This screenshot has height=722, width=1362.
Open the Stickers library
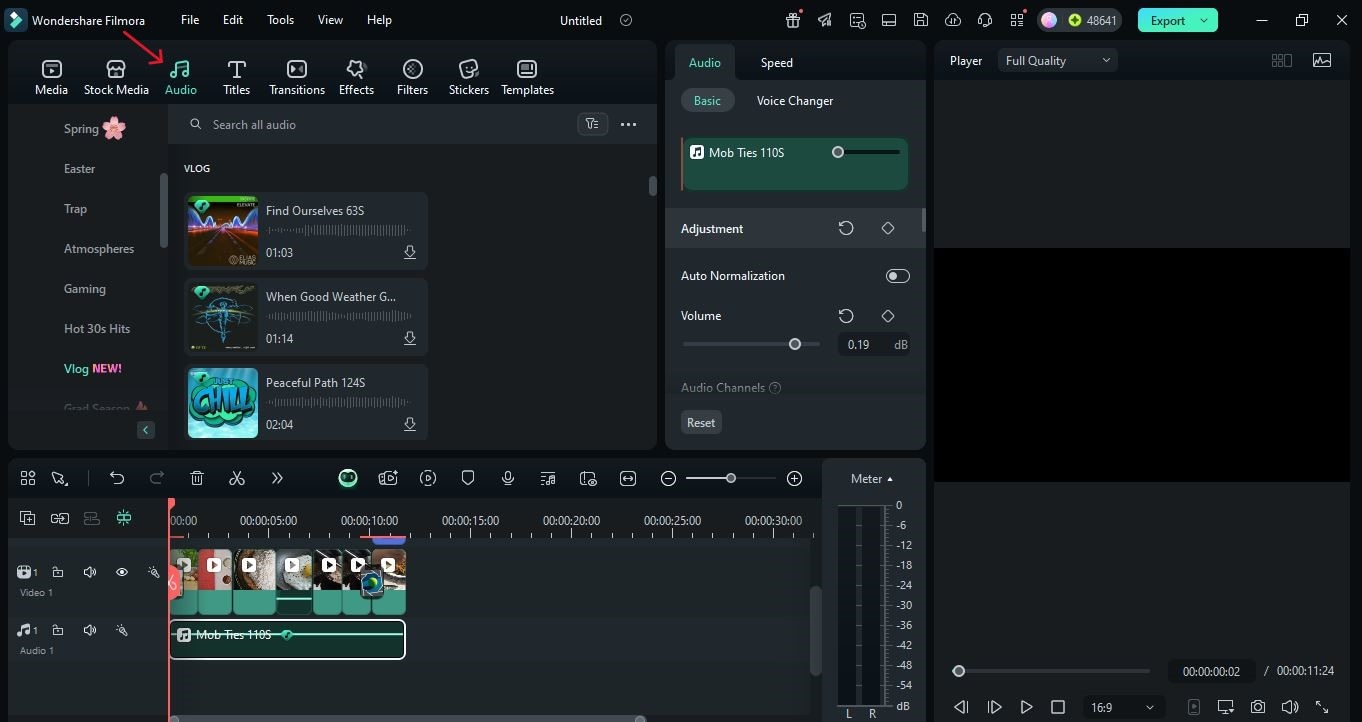(469, 77)
